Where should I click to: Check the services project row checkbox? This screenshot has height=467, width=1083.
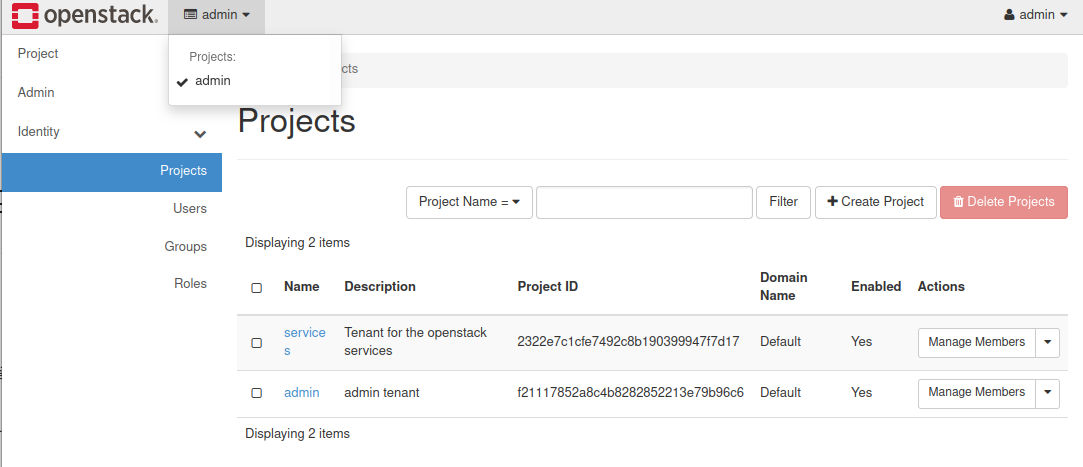coord(256,343)
